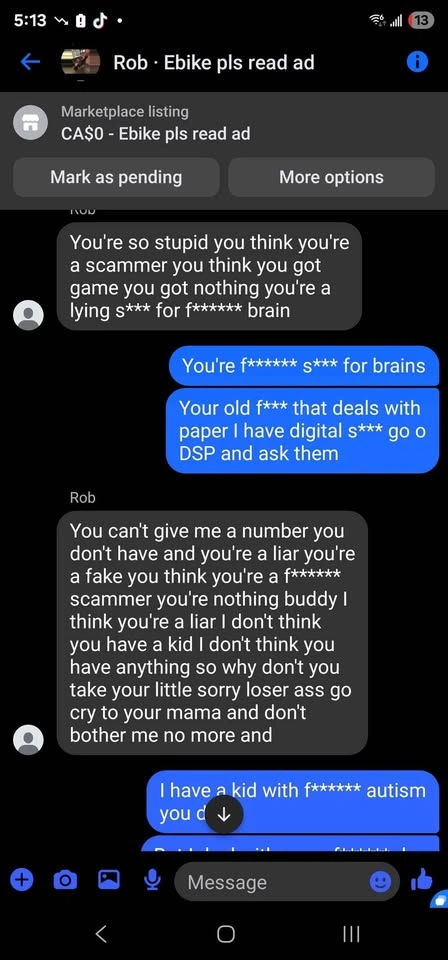Image resolution: width=448 pixels, height=960 pixels.
Task: Tap the blue back arrow
Action: click(x=29, y=61)
